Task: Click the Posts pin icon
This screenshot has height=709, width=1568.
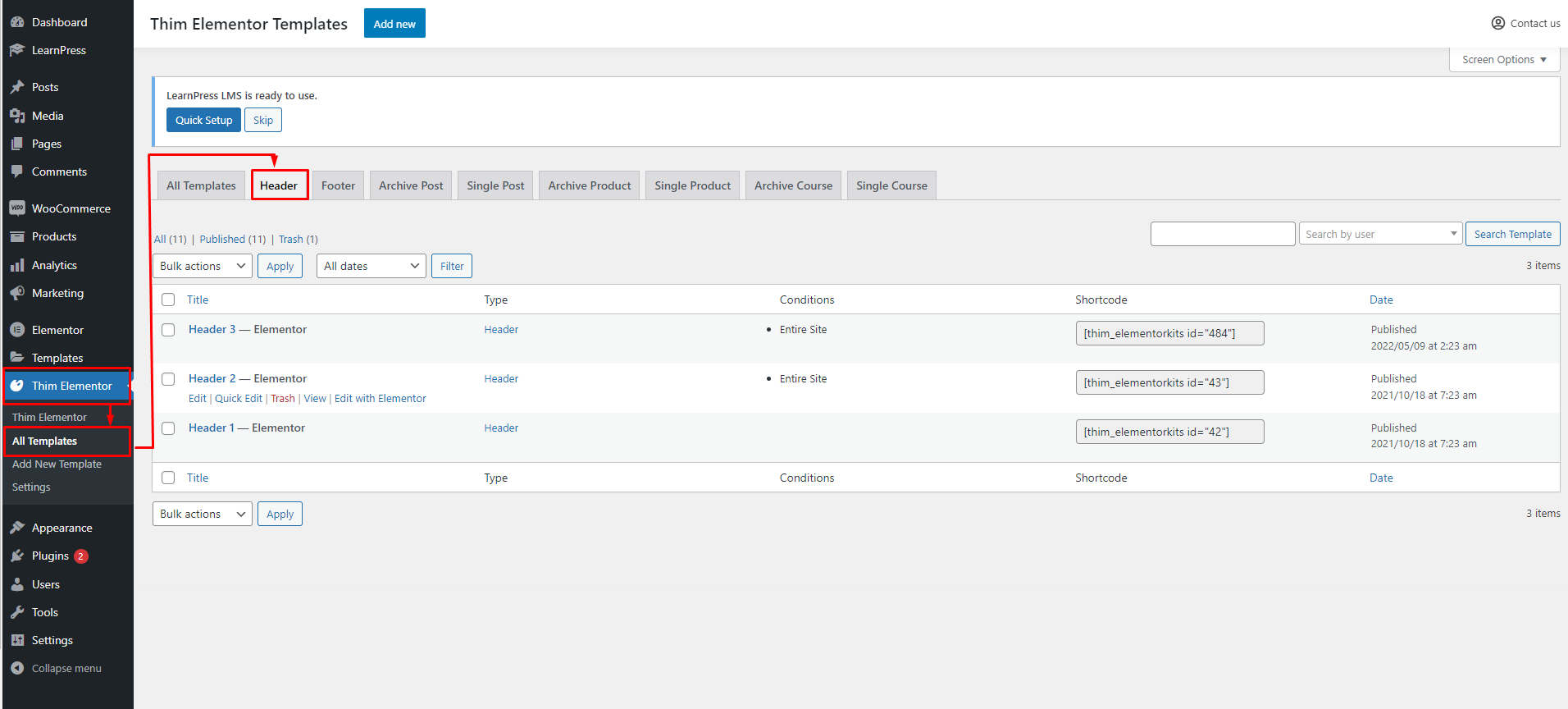Action: (17, 87)
